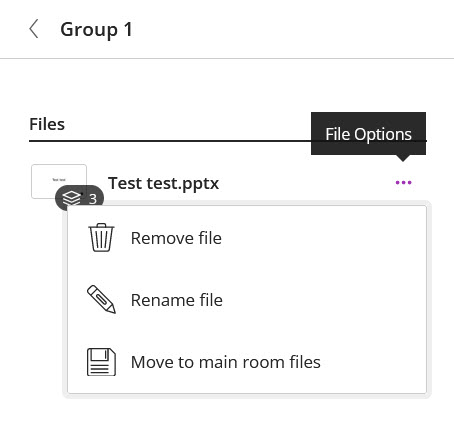
Task: Select the Remove file menu entry
Action: (x=247, y=238)
